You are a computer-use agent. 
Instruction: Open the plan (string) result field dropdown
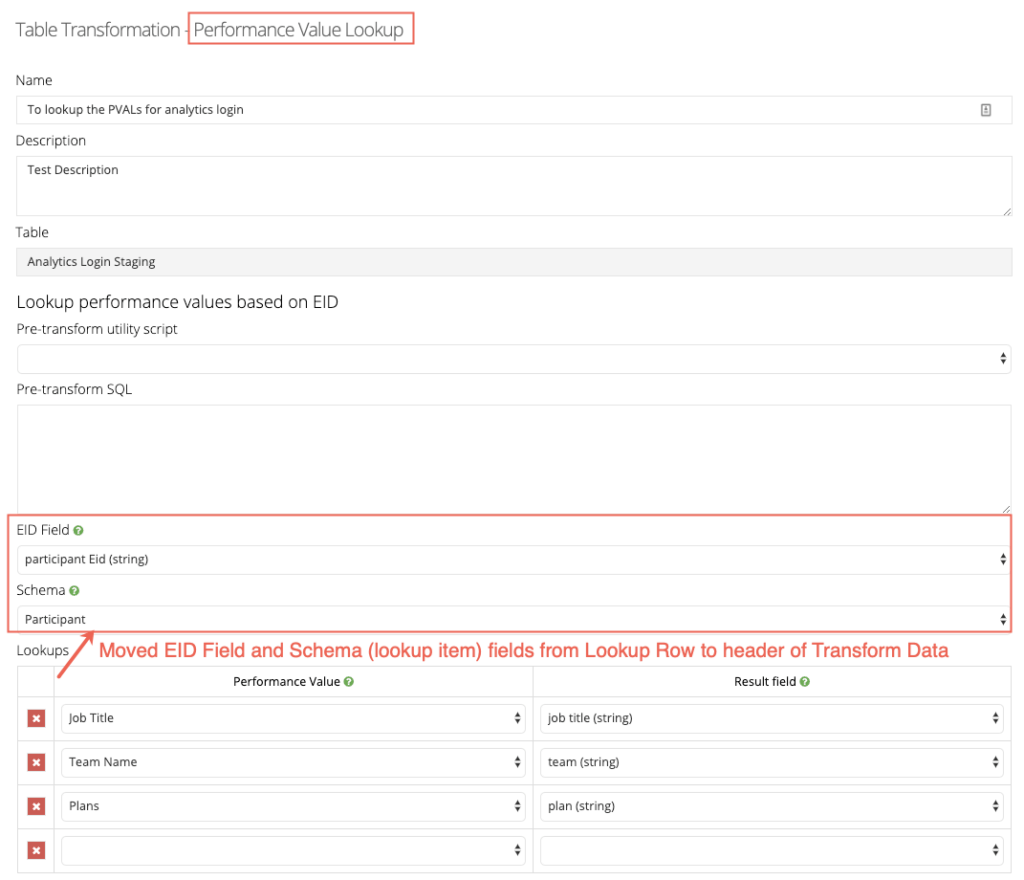772,806
